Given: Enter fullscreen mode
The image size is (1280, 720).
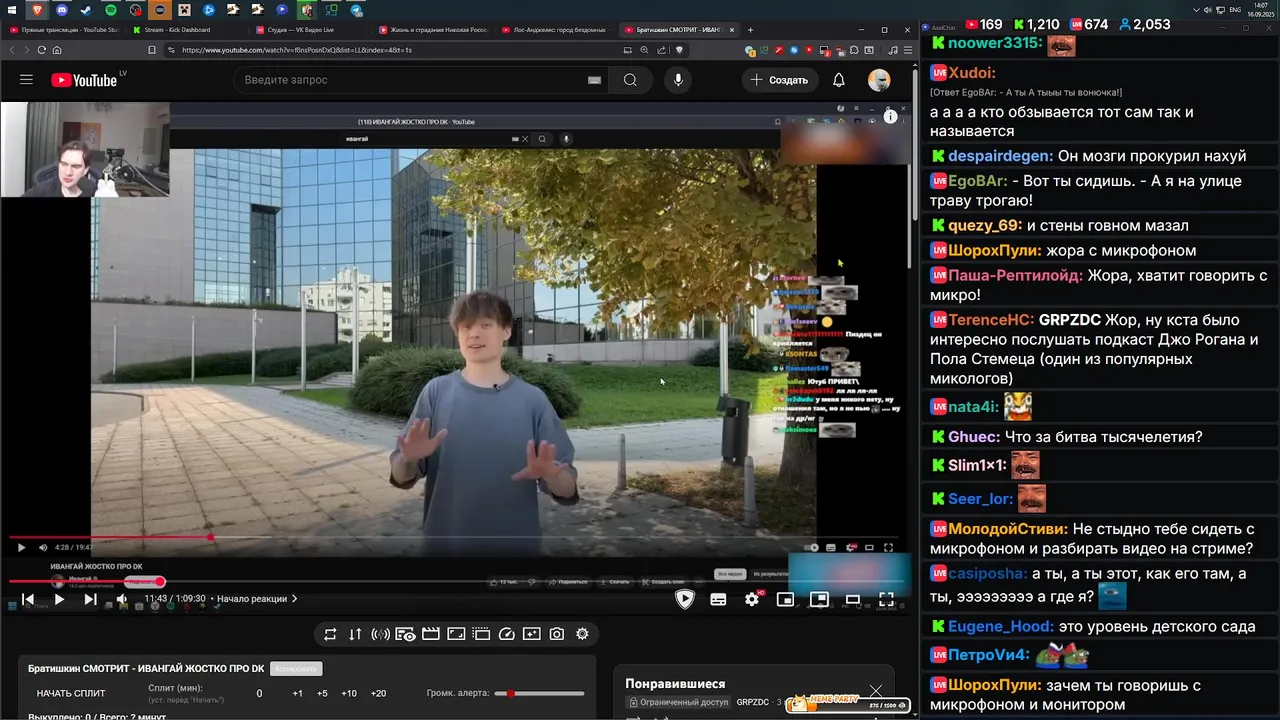Looking at the screenshot, I should [x=886, y=599].
